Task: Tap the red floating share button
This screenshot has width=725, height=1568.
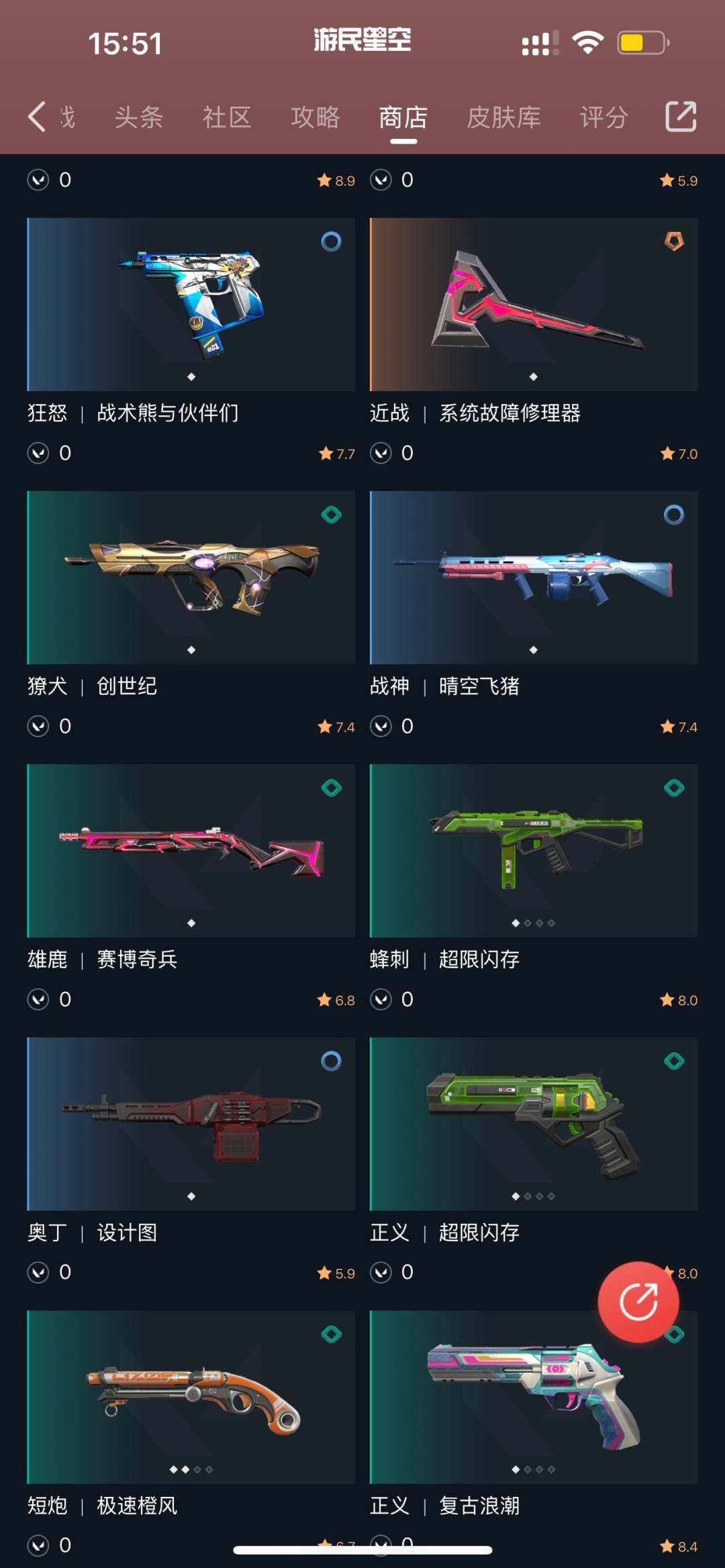Action: [x=638, y=1302]
